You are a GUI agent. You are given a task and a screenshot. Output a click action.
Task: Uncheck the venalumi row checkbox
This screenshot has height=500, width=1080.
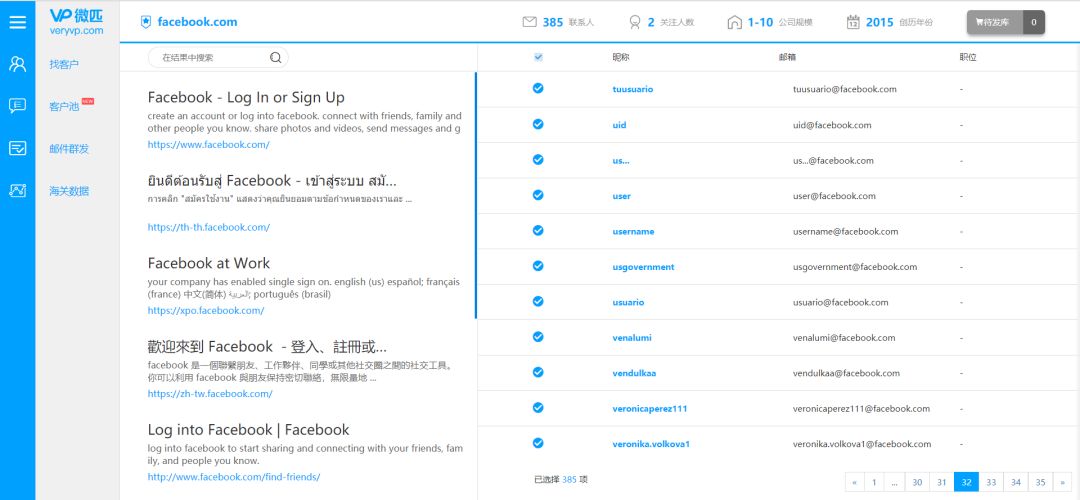(538, 337)
